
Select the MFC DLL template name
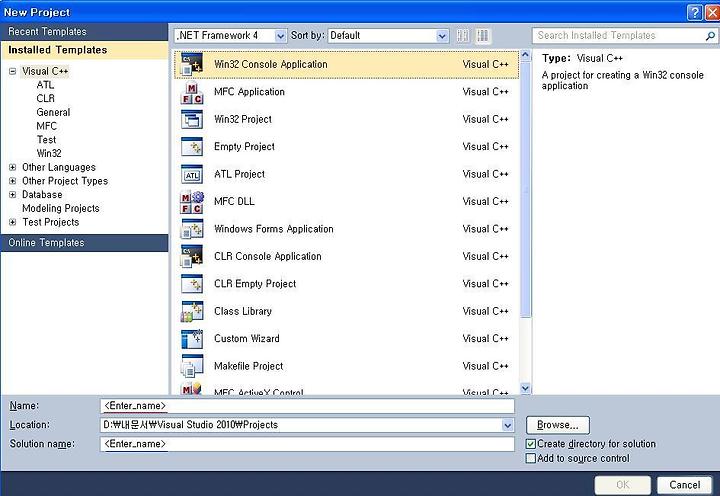tap(234, 202)
